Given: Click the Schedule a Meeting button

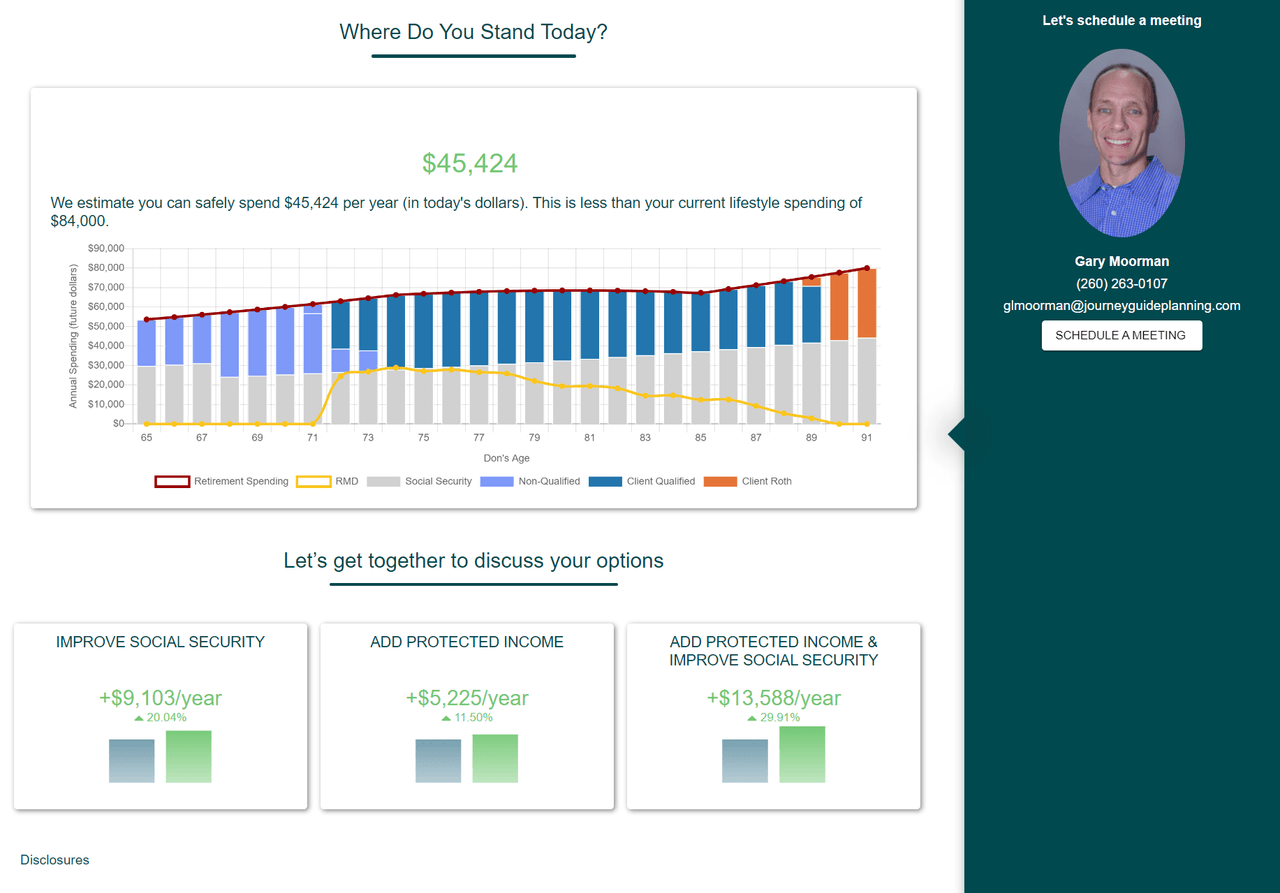Looking at the screenshot, I should 1122,335.
